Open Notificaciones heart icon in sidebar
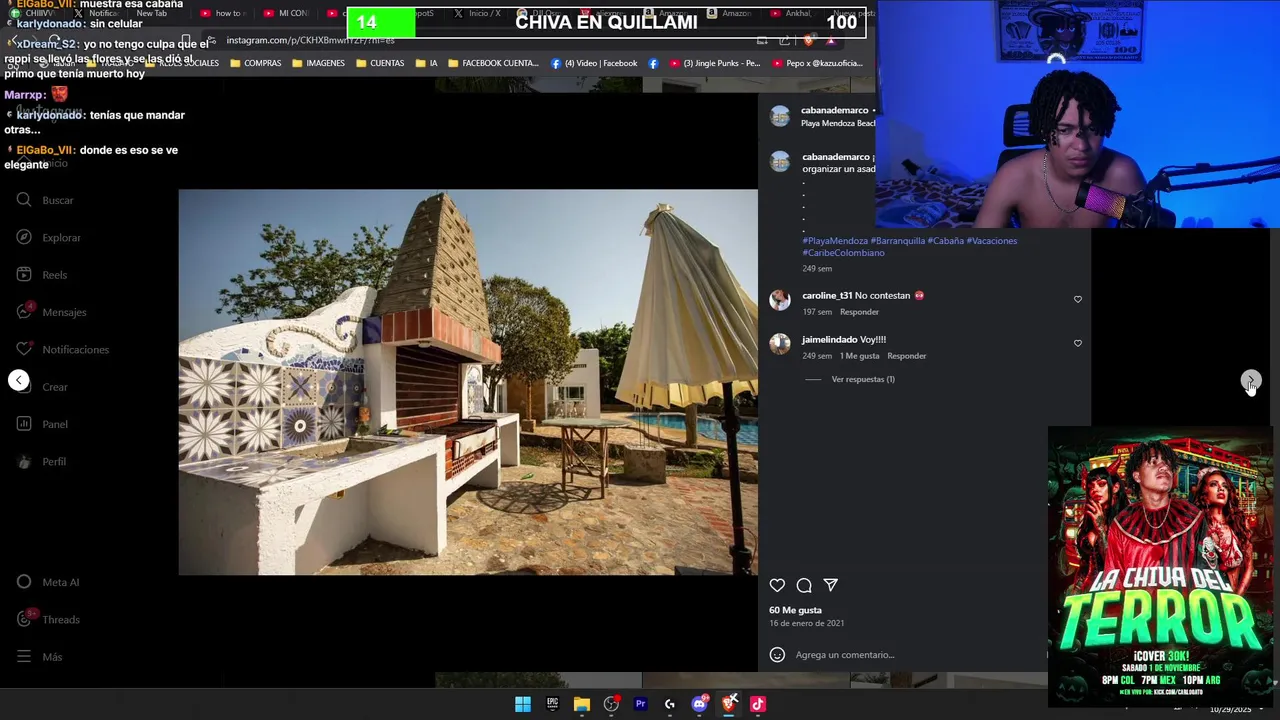1280x720 pixels. (x=24, y=349)
